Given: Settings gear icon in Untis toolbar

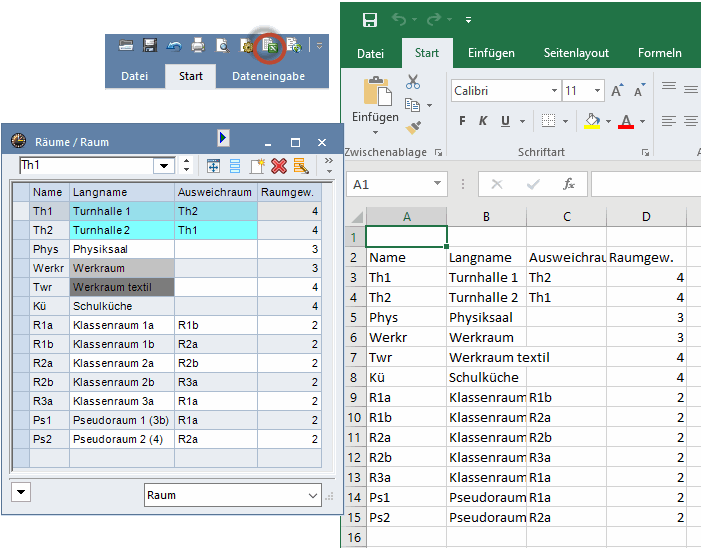Looking at the screenshot, I should [246, 46].
